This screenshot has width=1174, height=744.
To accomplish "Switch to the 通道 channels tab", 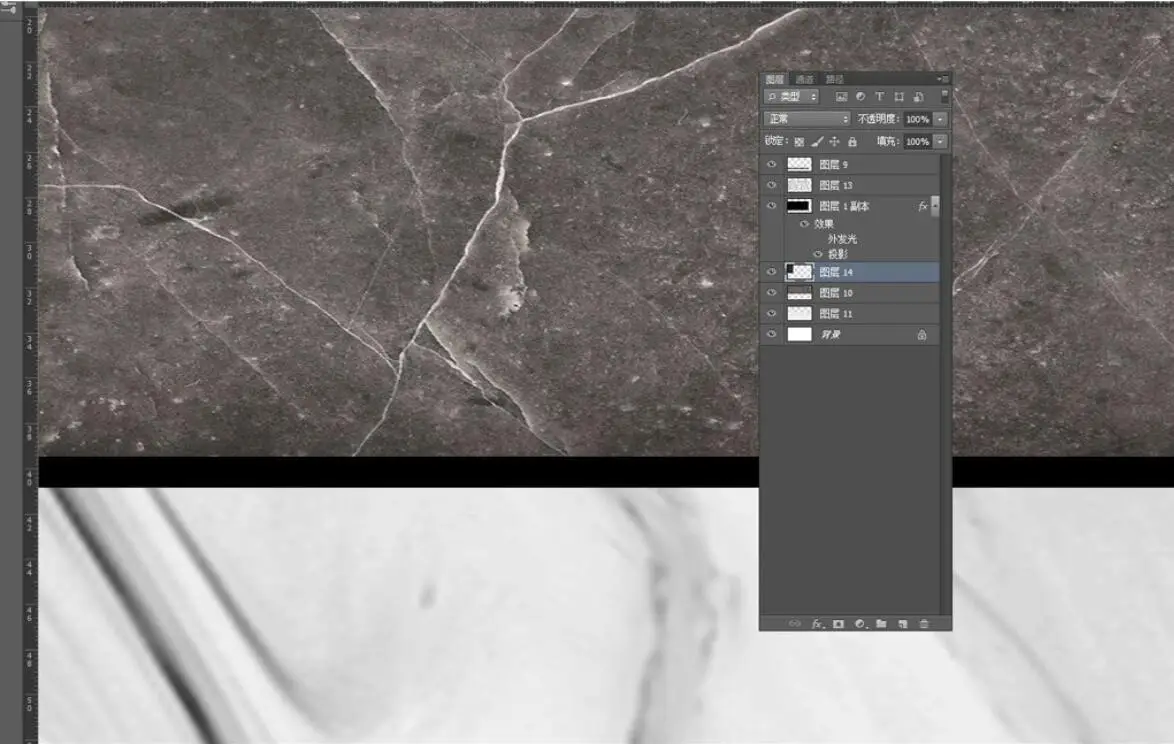I will tap(805, 79).
